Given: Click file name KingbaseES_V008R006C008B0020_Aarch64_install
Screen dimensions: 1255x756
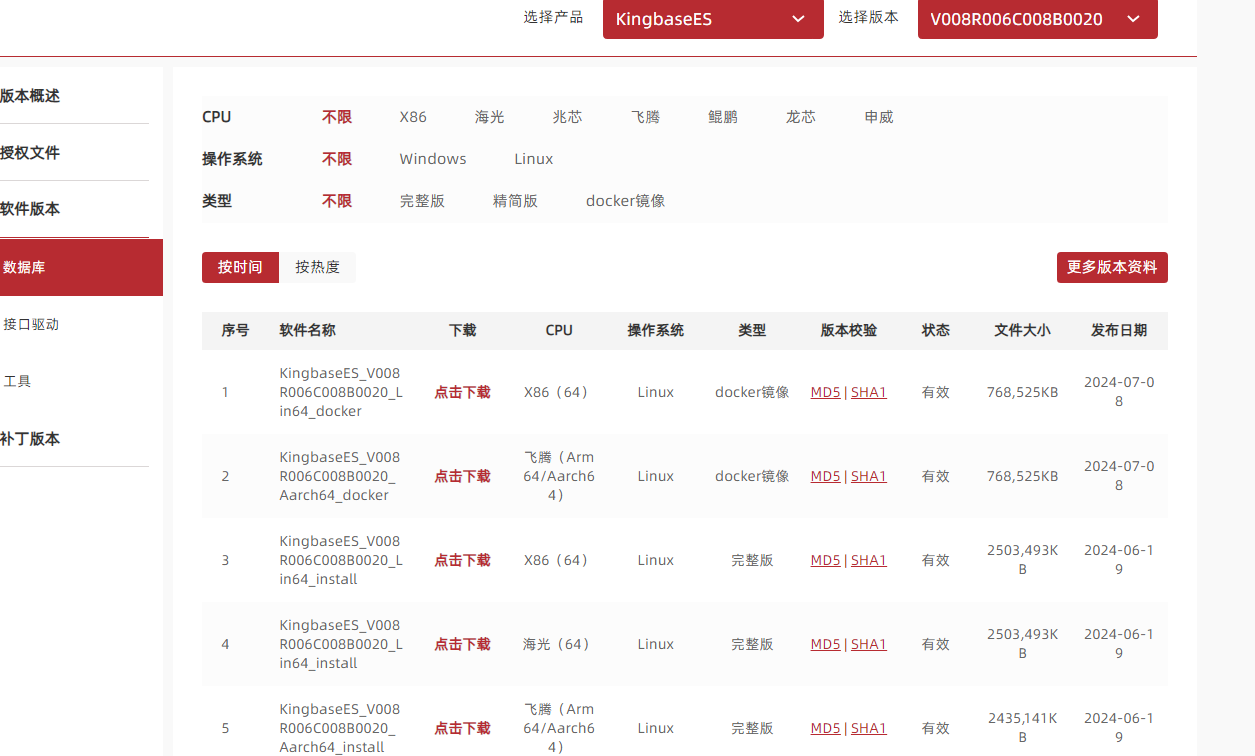Looking at the screenshot, I should pos(339,728).
